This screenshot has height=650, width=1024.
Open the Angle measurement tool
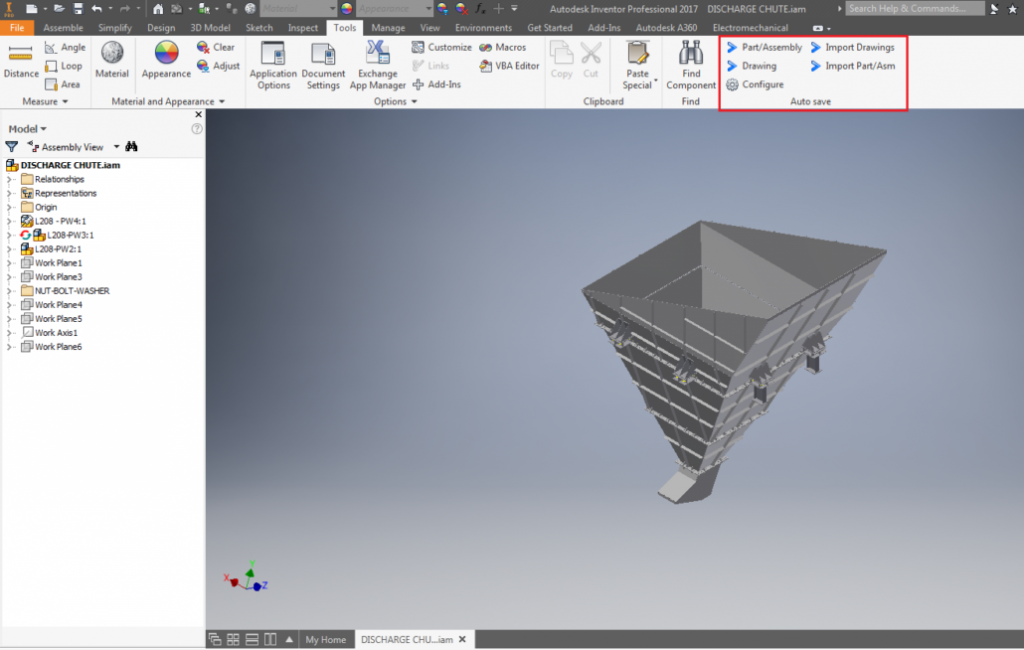tap(66, 46)
